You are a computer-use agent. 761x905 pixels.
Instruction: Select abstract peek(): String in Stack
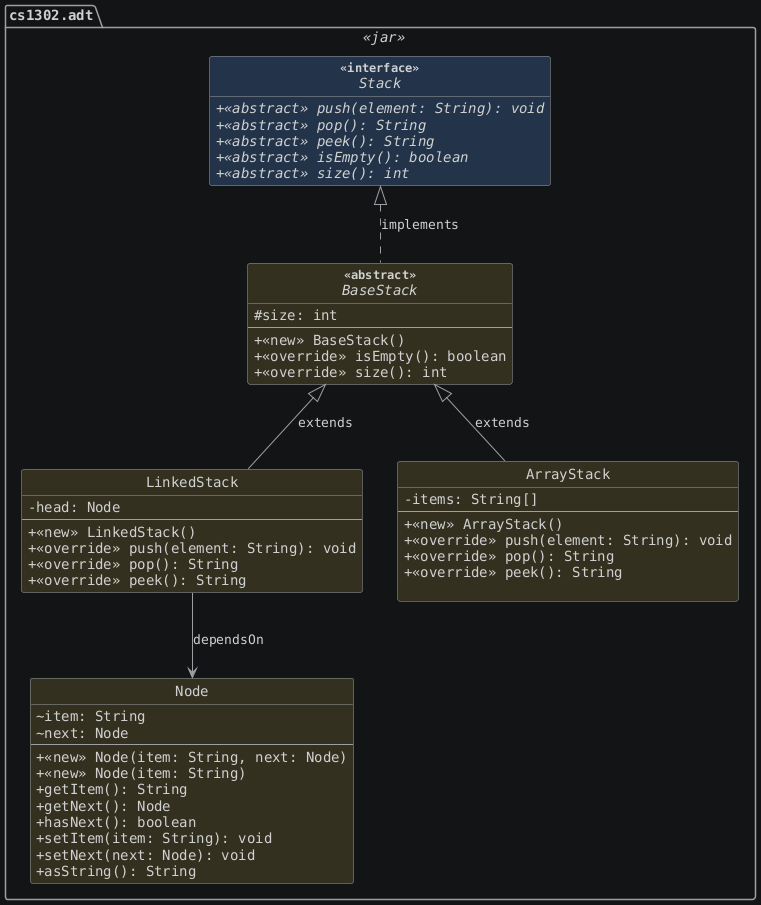pyautogui.click(x=325, y=141)
